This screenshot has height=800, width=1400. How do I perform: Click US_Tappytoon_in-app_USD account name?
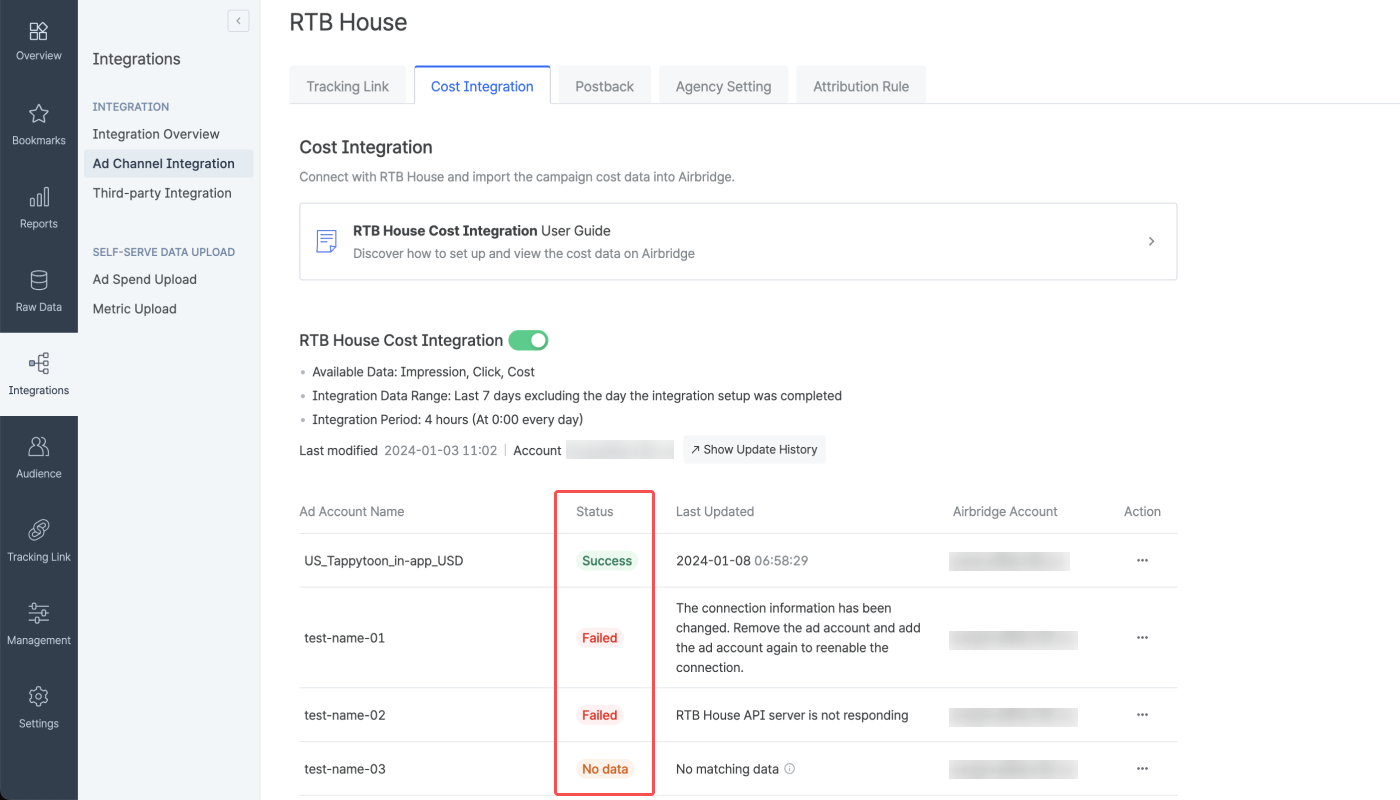coord(384,561)
